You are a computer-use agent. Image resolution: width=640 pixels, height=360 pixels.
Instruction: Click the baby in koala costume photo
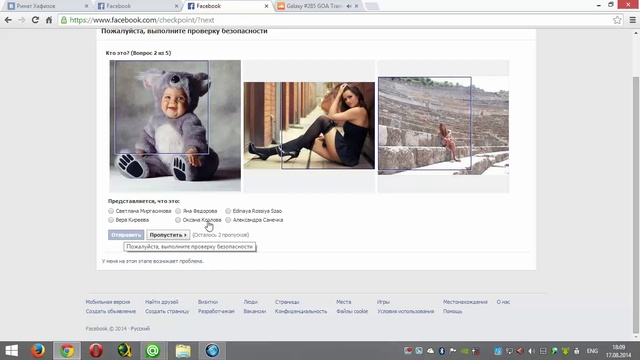(x=175, y=125)
